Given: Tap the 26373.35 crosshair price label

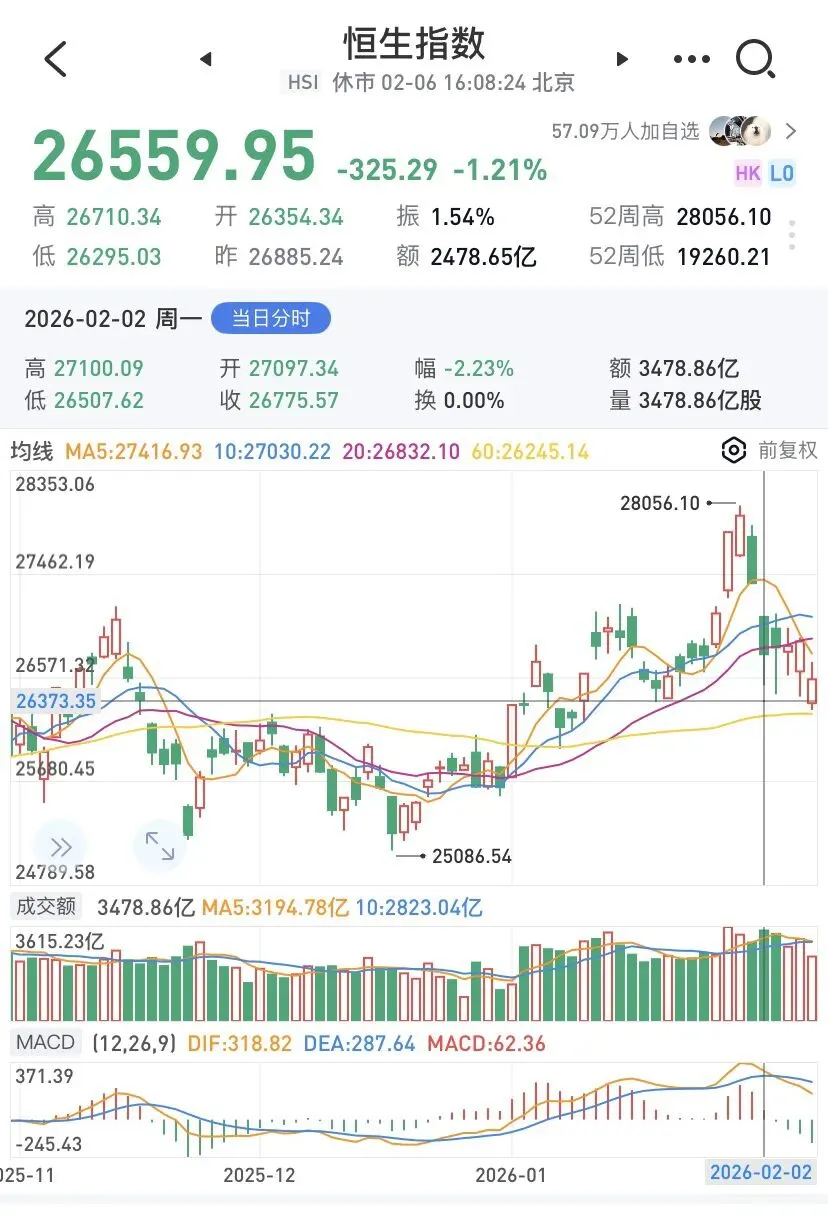Looking at the screenshot, I should 56,701.
